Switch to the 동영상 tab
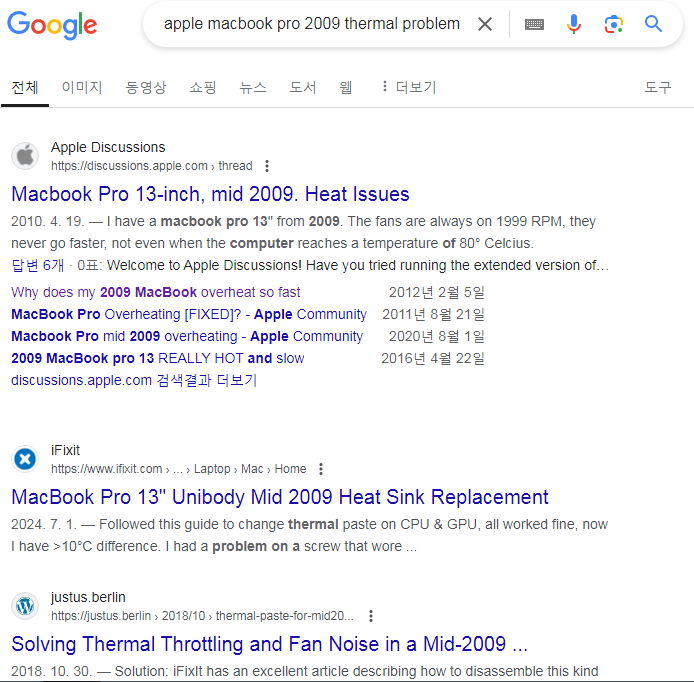Screen dimensions: 694x682 (146, 87)
